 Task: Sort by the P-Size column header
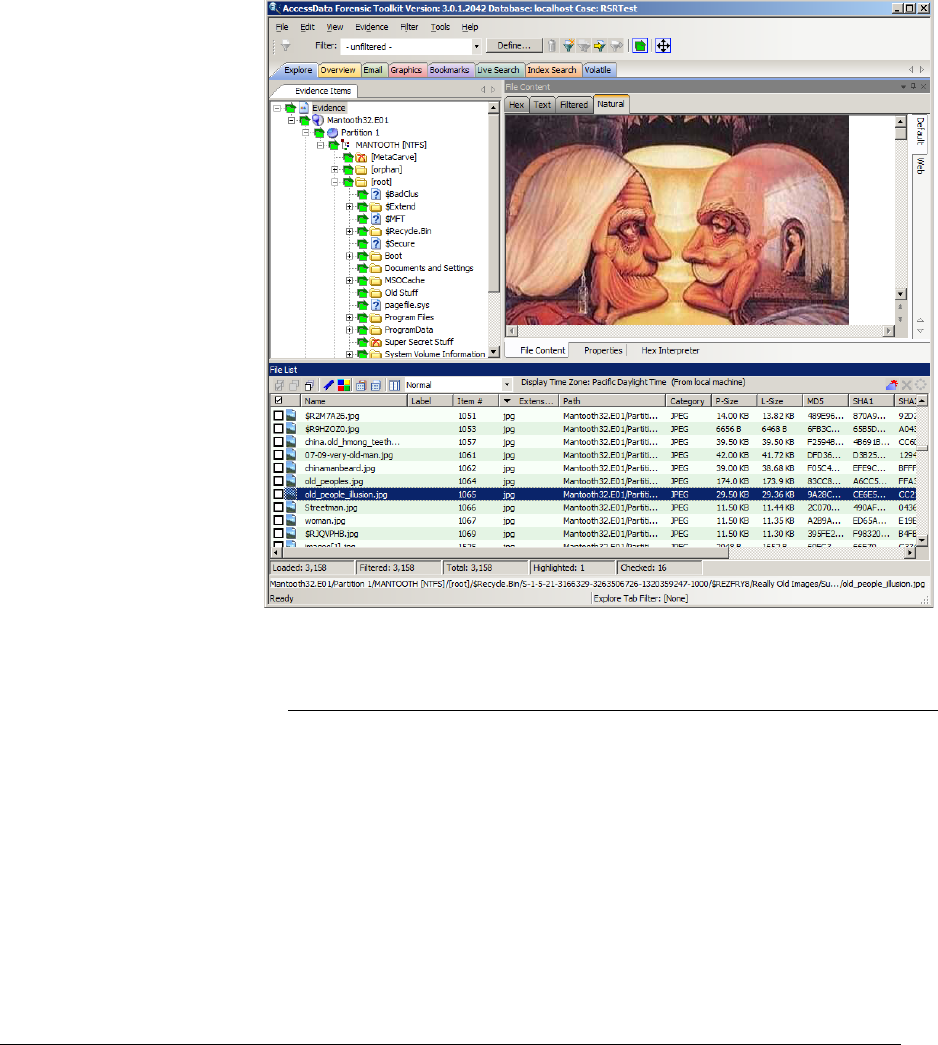(x=733, y=401)
